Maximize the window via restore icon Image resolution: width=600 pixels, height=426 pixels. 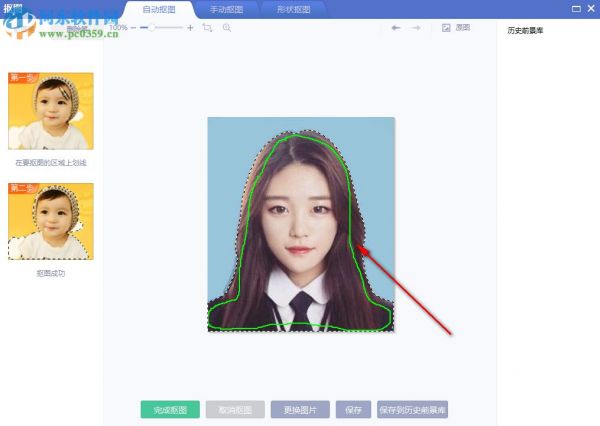pyautogui.click(x=576, y=9)
